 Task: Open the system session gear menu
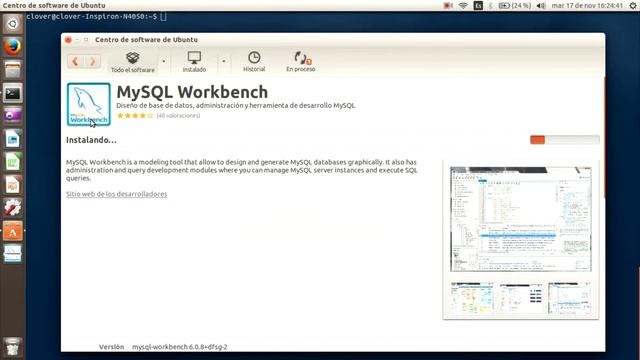coord(633,5)
